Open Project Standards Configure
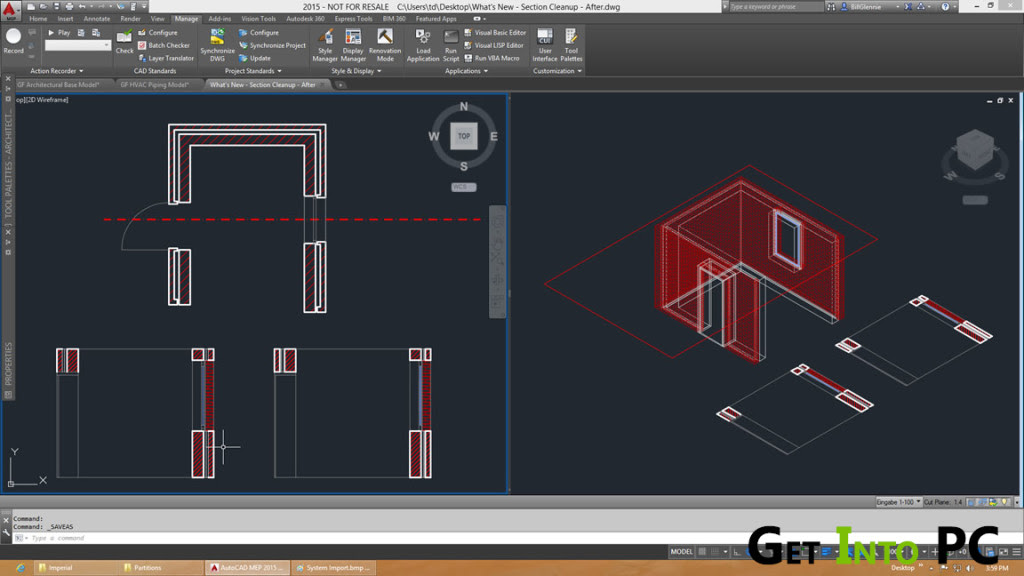The width and height of the screenshot is (1024, 576). (259, 33)
